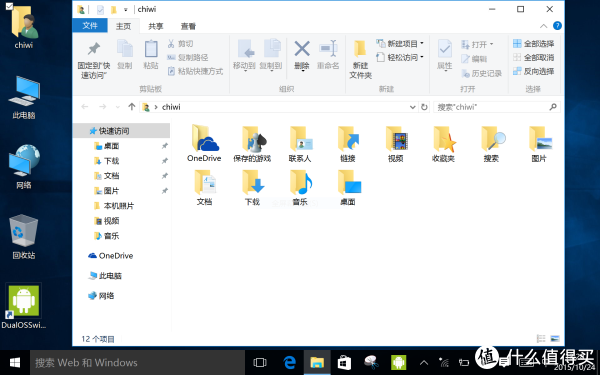600x375 pixels.
Task: Open the 音乐 folder in file pane
Action: click(x=300, y=187)
